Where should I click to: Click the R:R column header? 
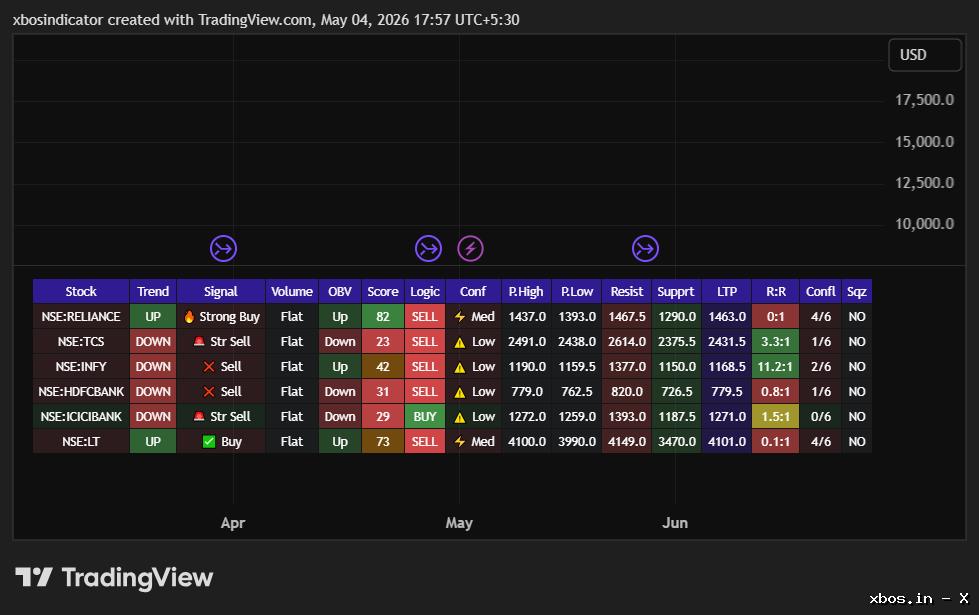pos(776,292)
